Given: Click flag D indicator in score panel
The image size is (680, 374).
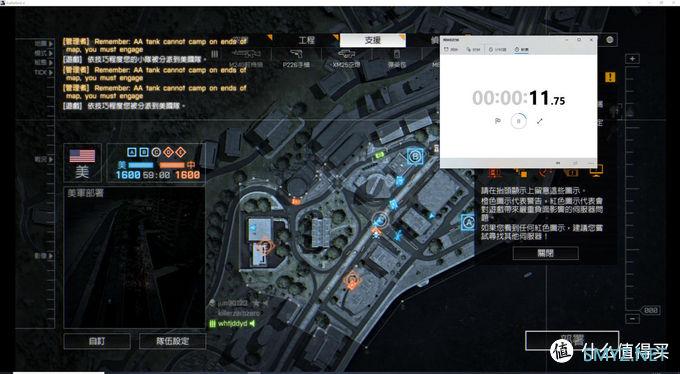Looking at the screenshot, I should [x=168, y=152].
